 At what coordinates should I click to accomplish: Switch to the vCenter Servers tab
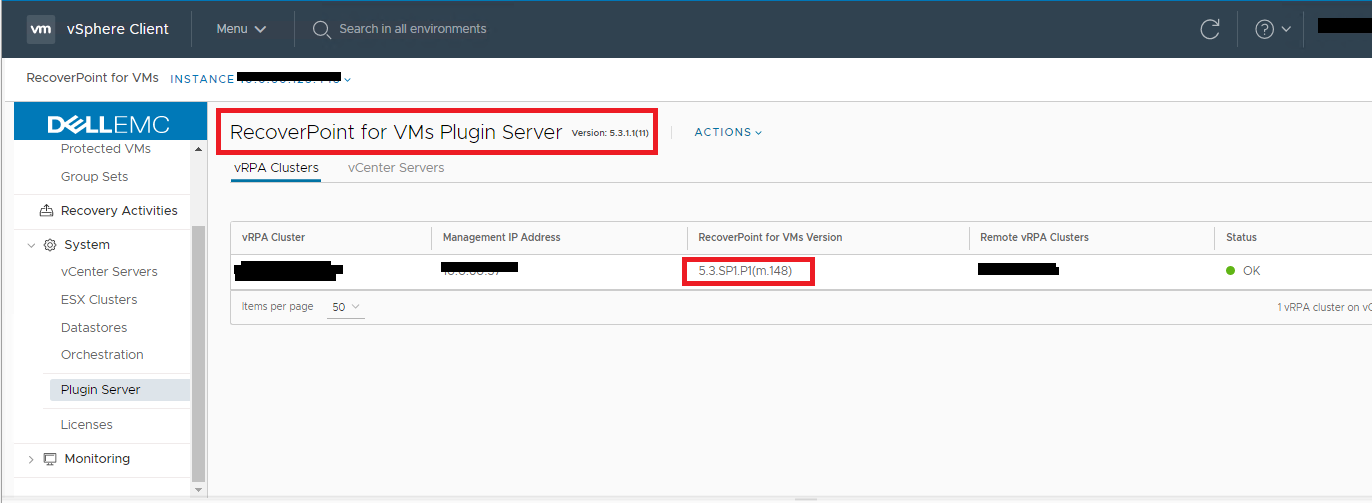(x=396, y=168)
